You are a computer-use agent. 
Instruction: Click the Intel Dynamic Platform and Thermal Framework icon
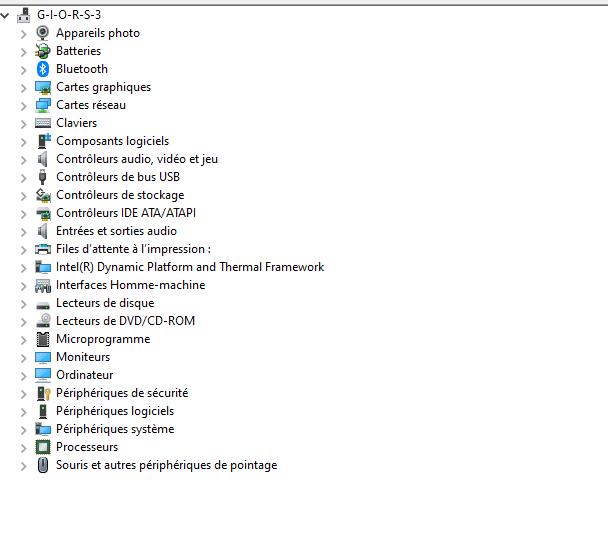[x=43, y=267]
